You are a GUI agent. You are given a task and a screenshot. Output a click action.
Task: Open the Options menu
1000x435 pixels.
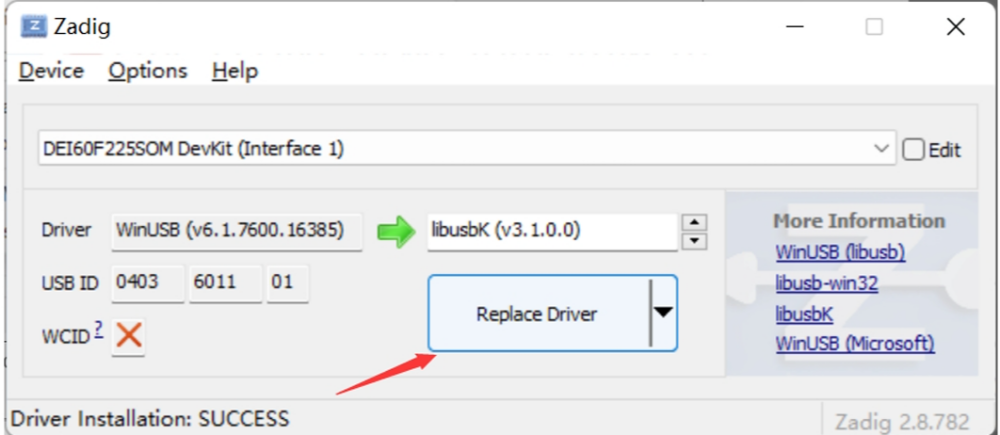point(147,71)
